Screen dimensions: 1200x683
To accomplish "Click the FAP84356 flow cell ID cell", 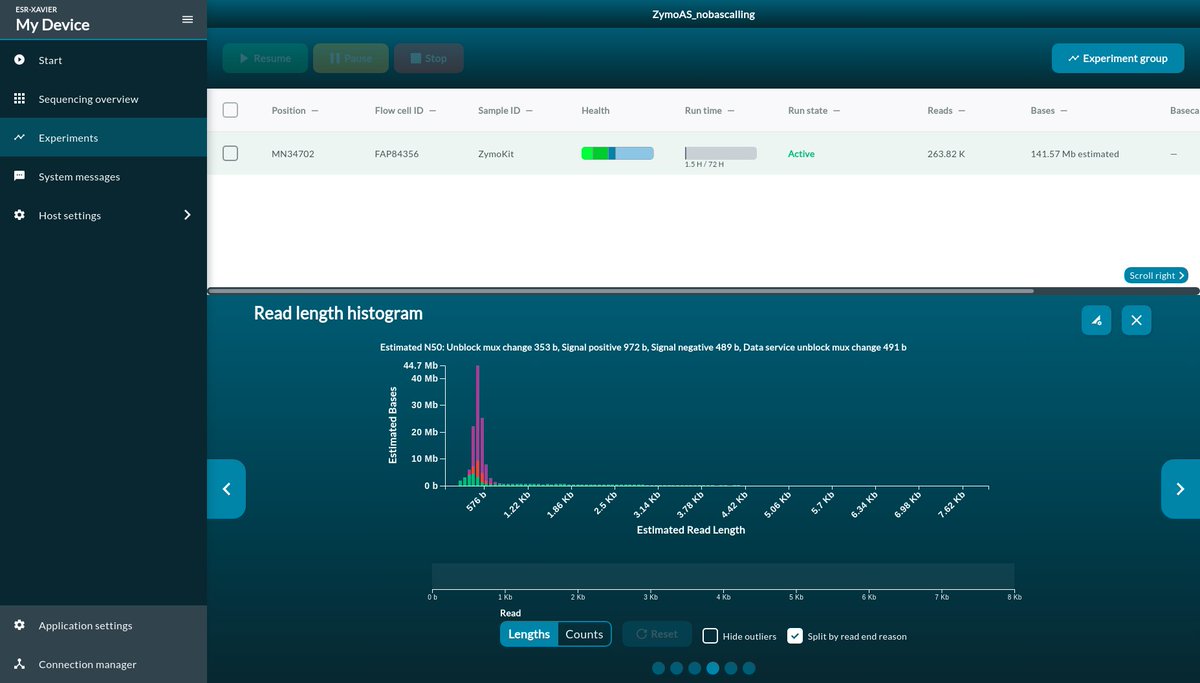I will (397, 154).
